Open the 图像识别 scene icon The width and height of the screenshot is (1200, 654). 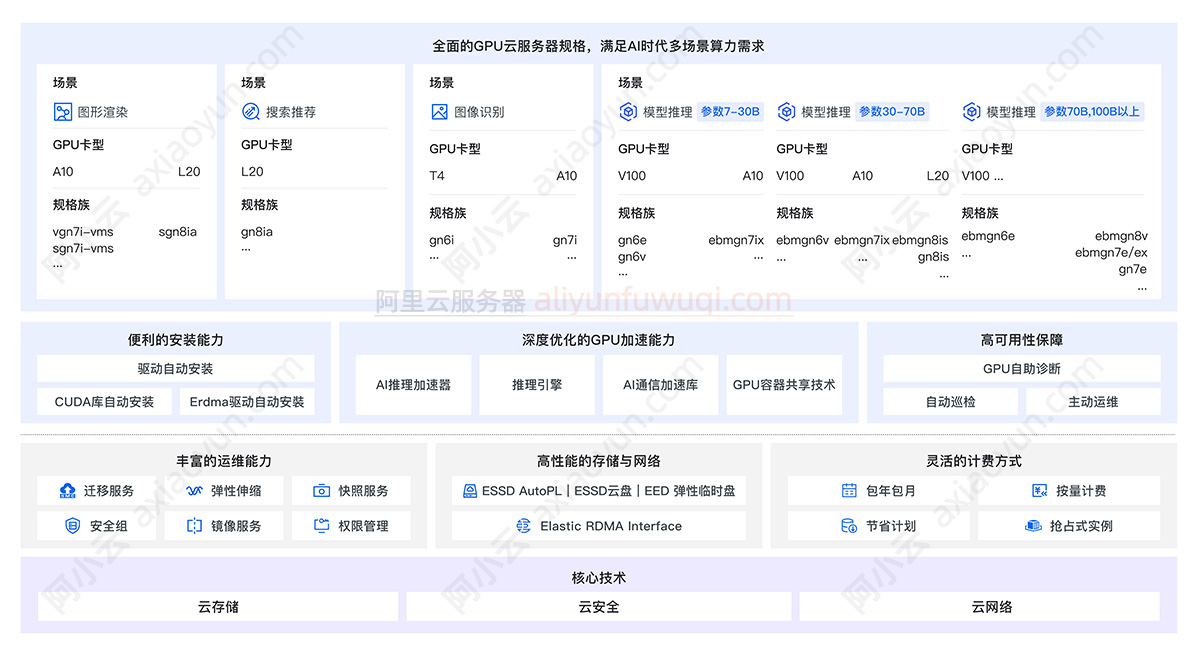(x=438, y=111)
